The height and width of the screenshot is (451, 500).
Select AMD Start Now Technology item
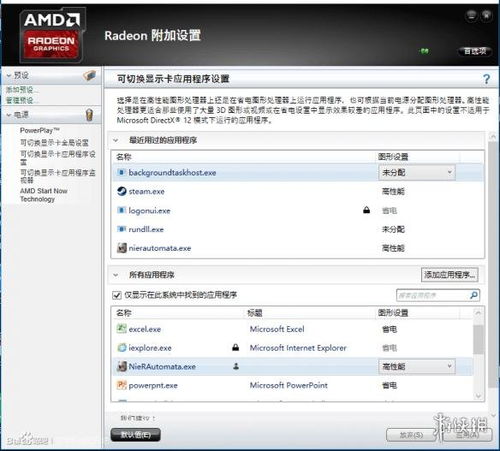point(43,195)
